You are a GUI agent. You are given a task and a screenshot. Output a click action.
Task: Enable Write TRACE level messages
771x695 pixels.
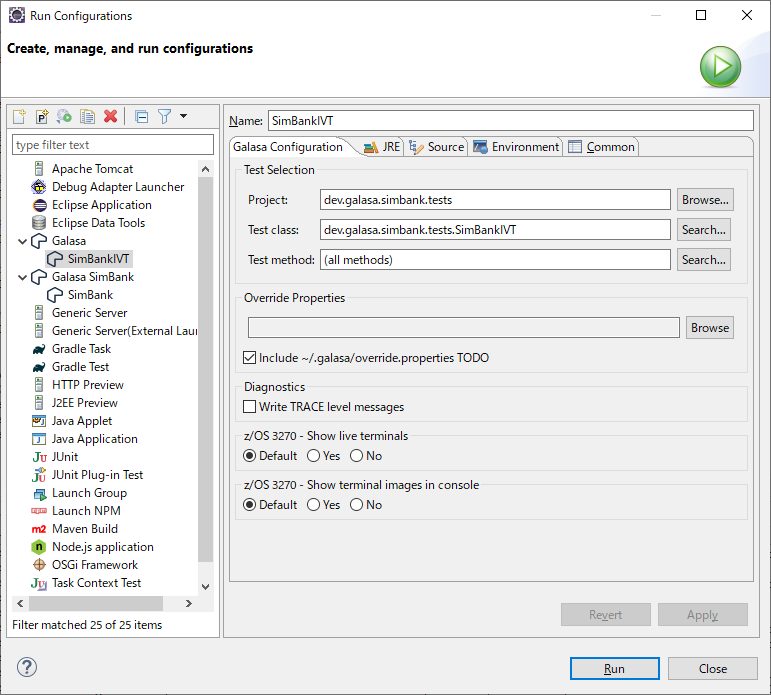250,407
